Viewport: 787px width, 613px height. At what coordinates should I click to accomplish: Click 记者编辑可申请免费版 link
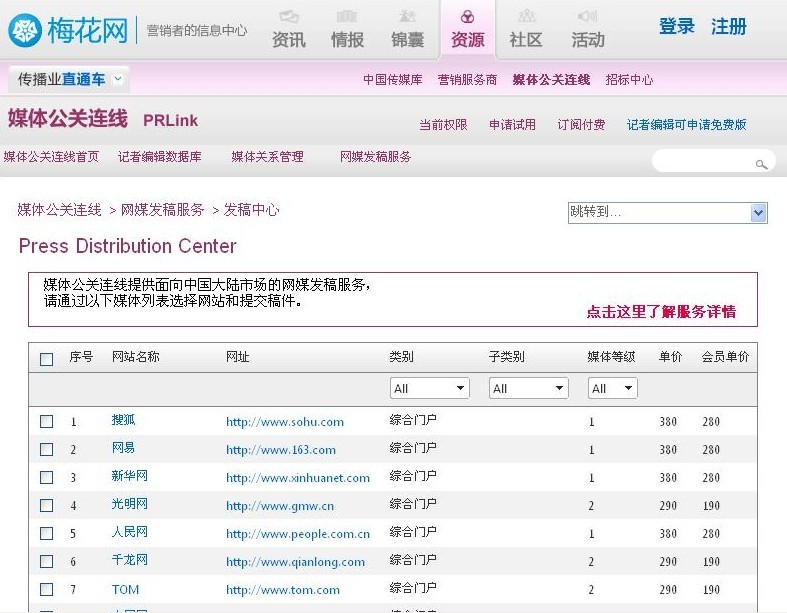(x=687, y=125)
